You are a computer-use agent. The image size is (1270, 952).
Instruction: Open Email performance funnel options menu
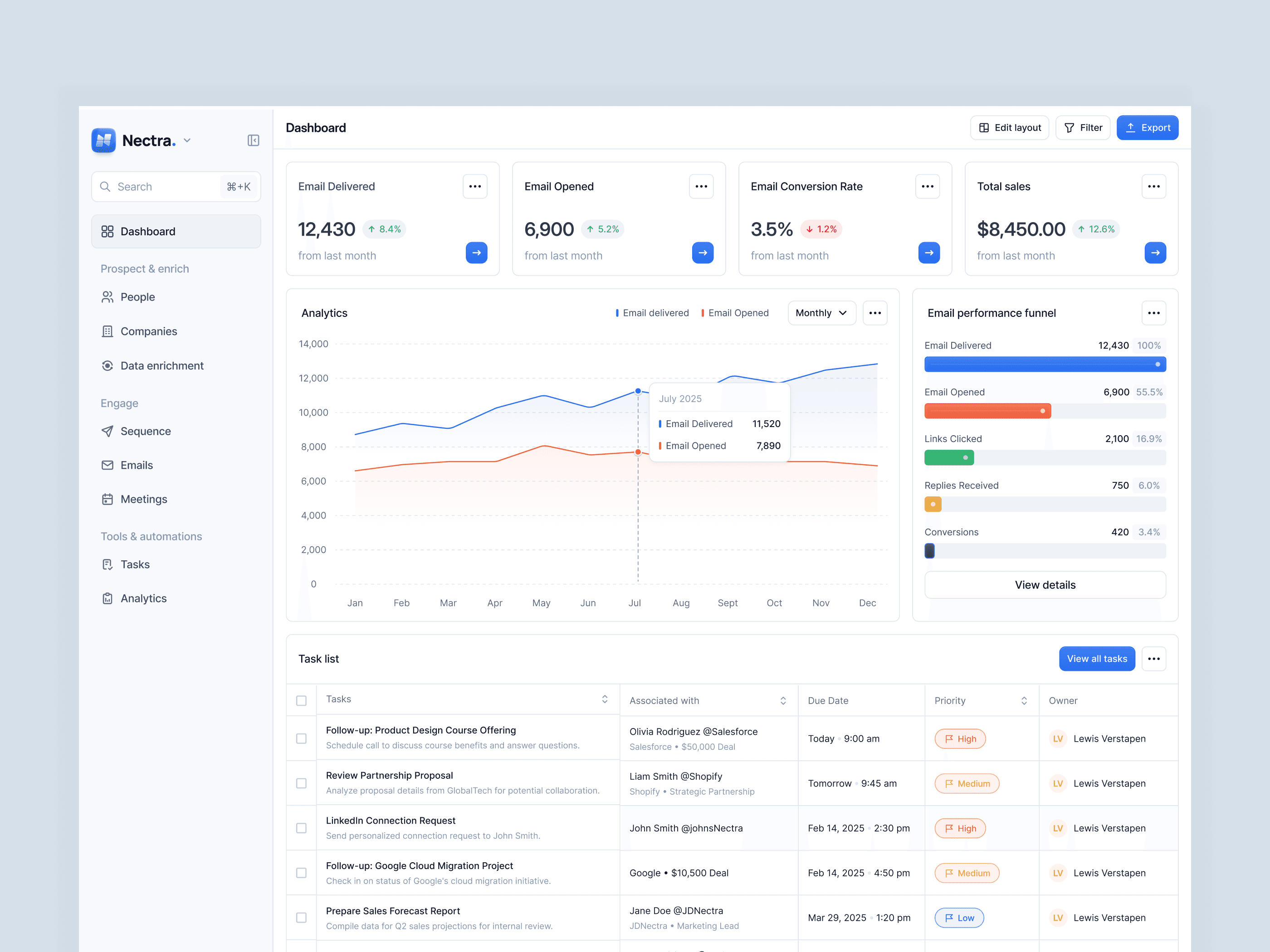click(x=1153, y=313)
